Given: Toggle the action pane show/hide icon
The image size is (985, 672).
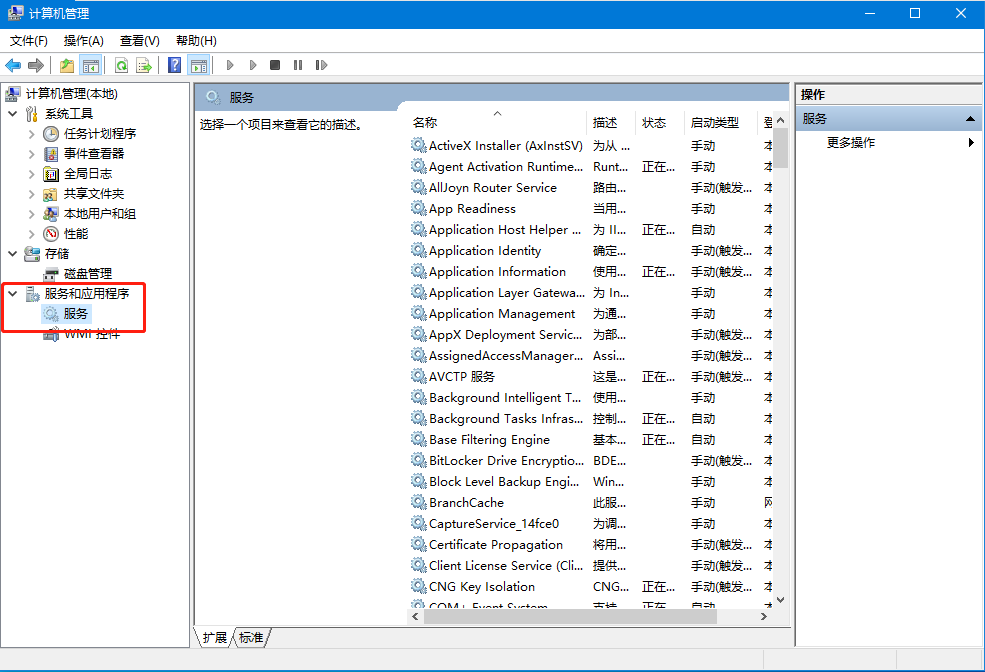Looking at the screenshot, I should pos(197,64).
